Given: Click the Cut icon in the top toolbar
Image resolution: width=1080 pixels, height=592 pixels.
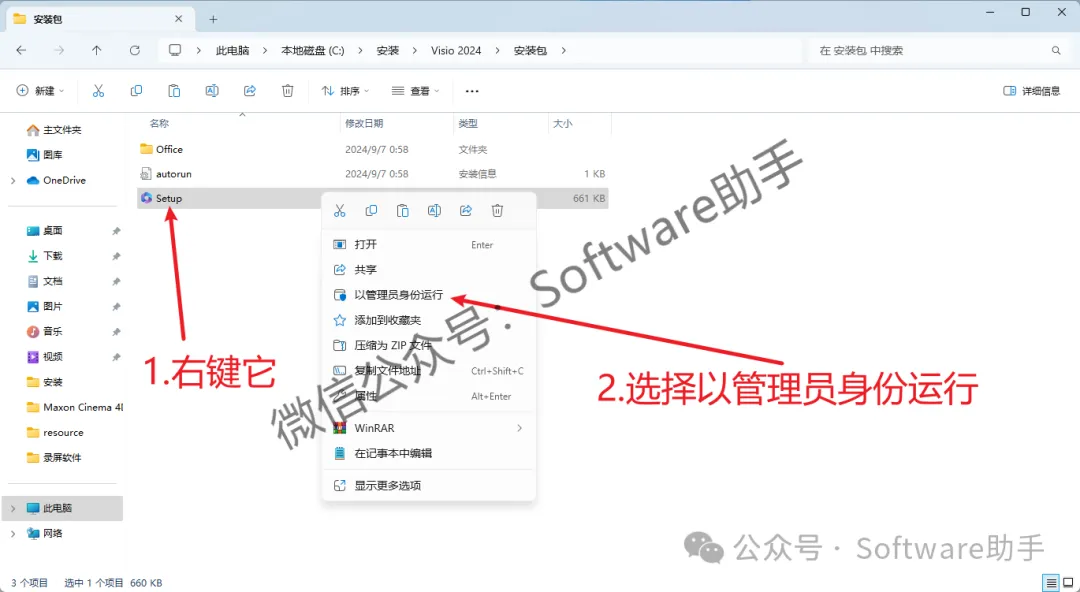Looking at the screenshot, I should tap(98, 91).
